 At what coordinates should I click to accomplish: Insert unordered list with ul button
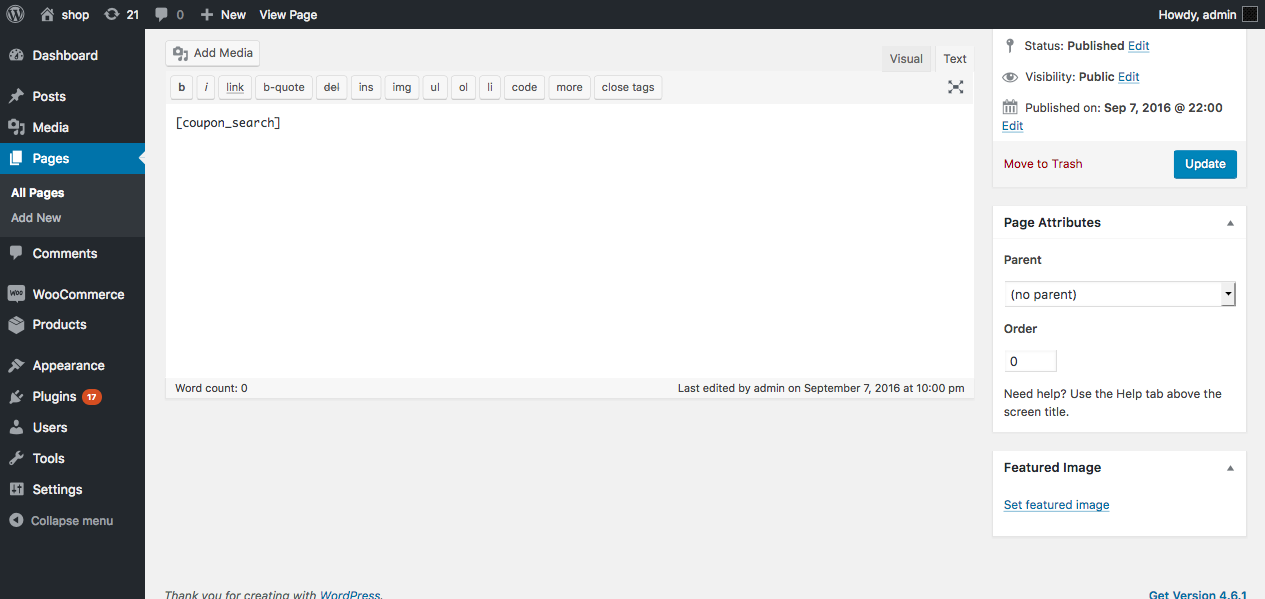pos(435,87)
